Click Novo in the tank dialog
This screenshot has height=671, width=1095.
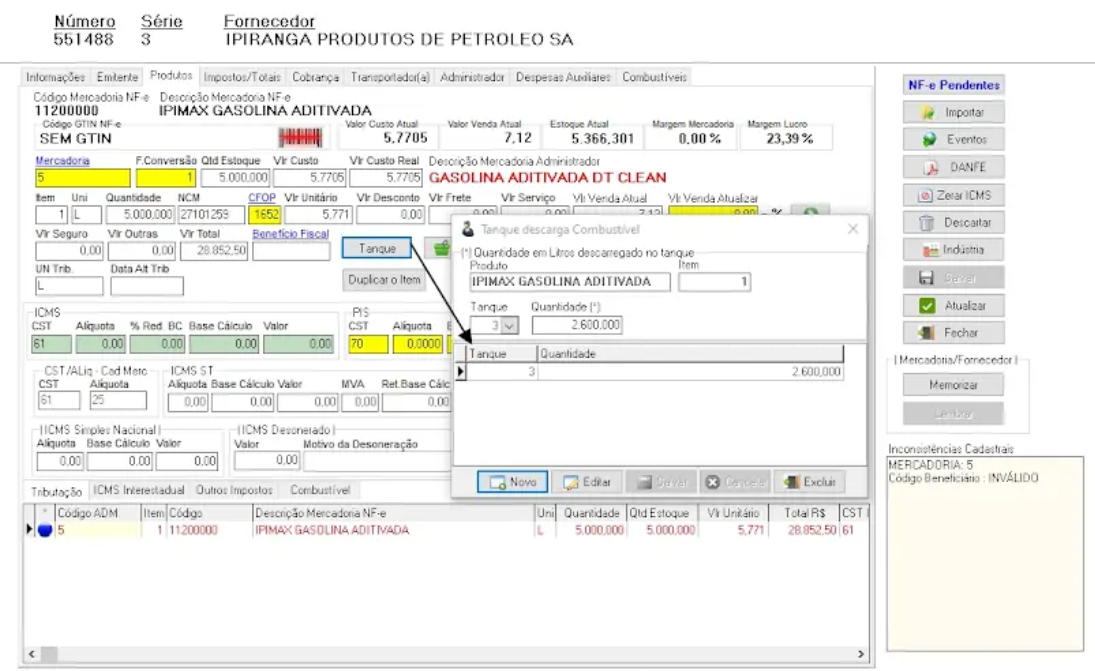click(x=513, y=482)
